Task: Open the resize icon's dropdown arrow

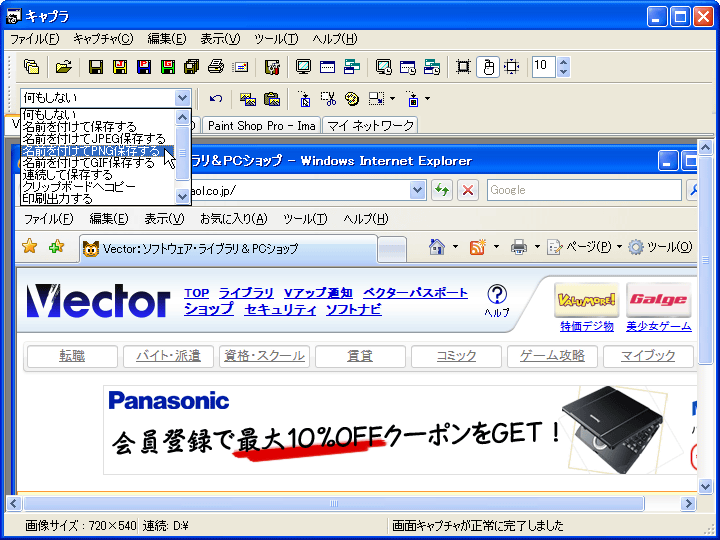Action: (392, 98)
